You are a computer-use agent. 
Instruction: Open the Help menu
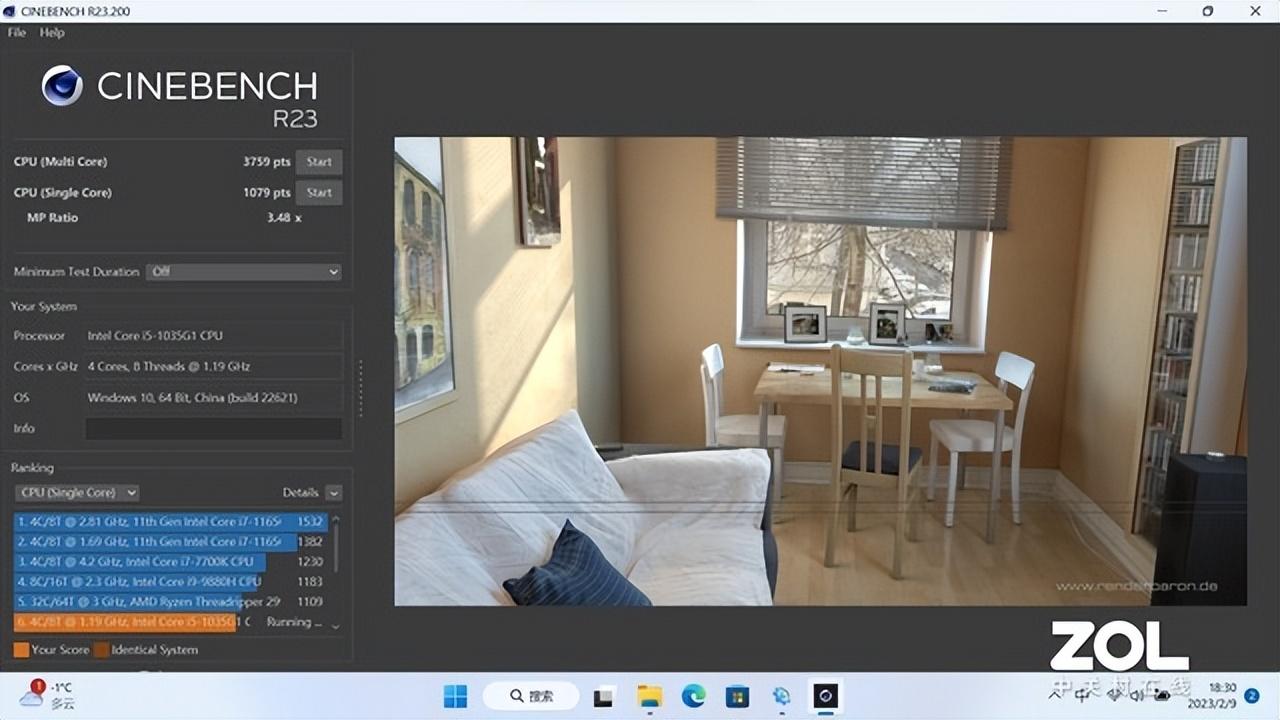(x=51, y=32)
